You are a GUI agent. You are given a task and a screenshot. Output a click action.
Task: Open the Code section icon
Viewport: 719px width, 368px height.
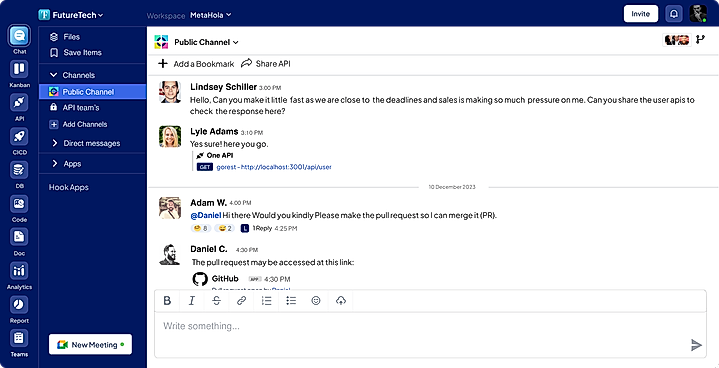pyautogui.click(x=19, y=204)
